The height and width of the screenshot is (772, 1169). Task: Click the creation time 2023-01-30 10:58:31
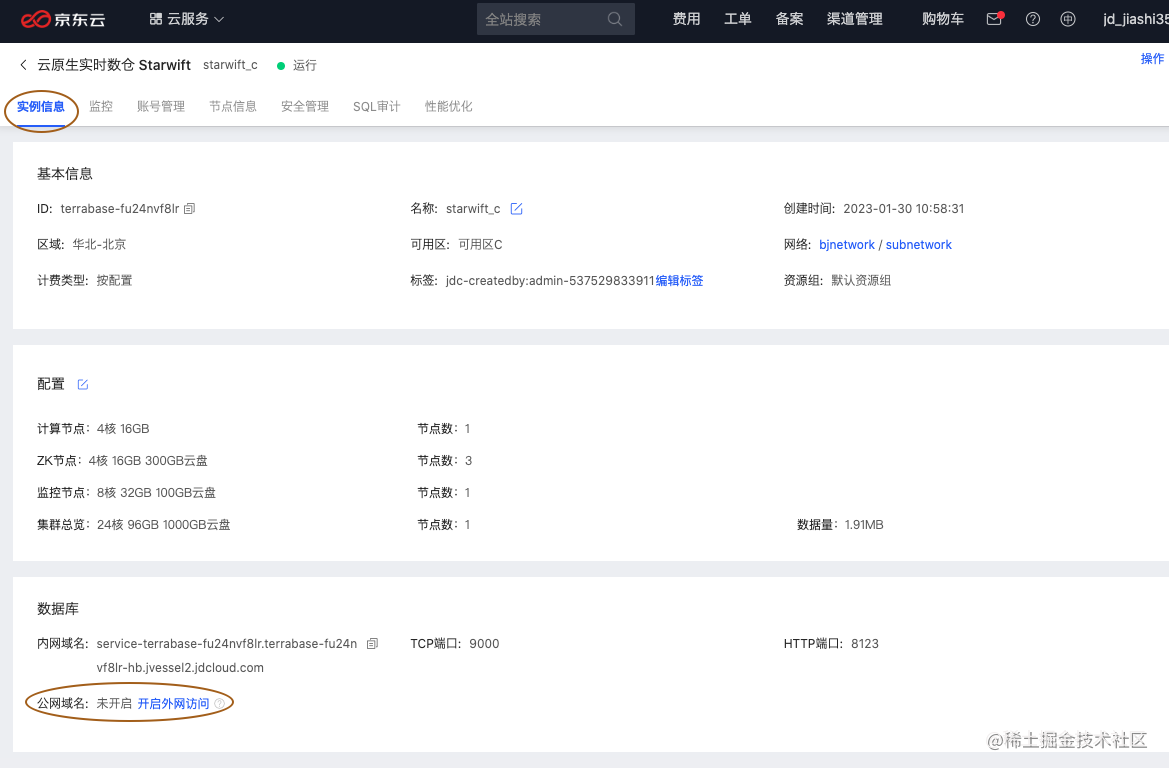pyautogui.click(x=904, y=209)
